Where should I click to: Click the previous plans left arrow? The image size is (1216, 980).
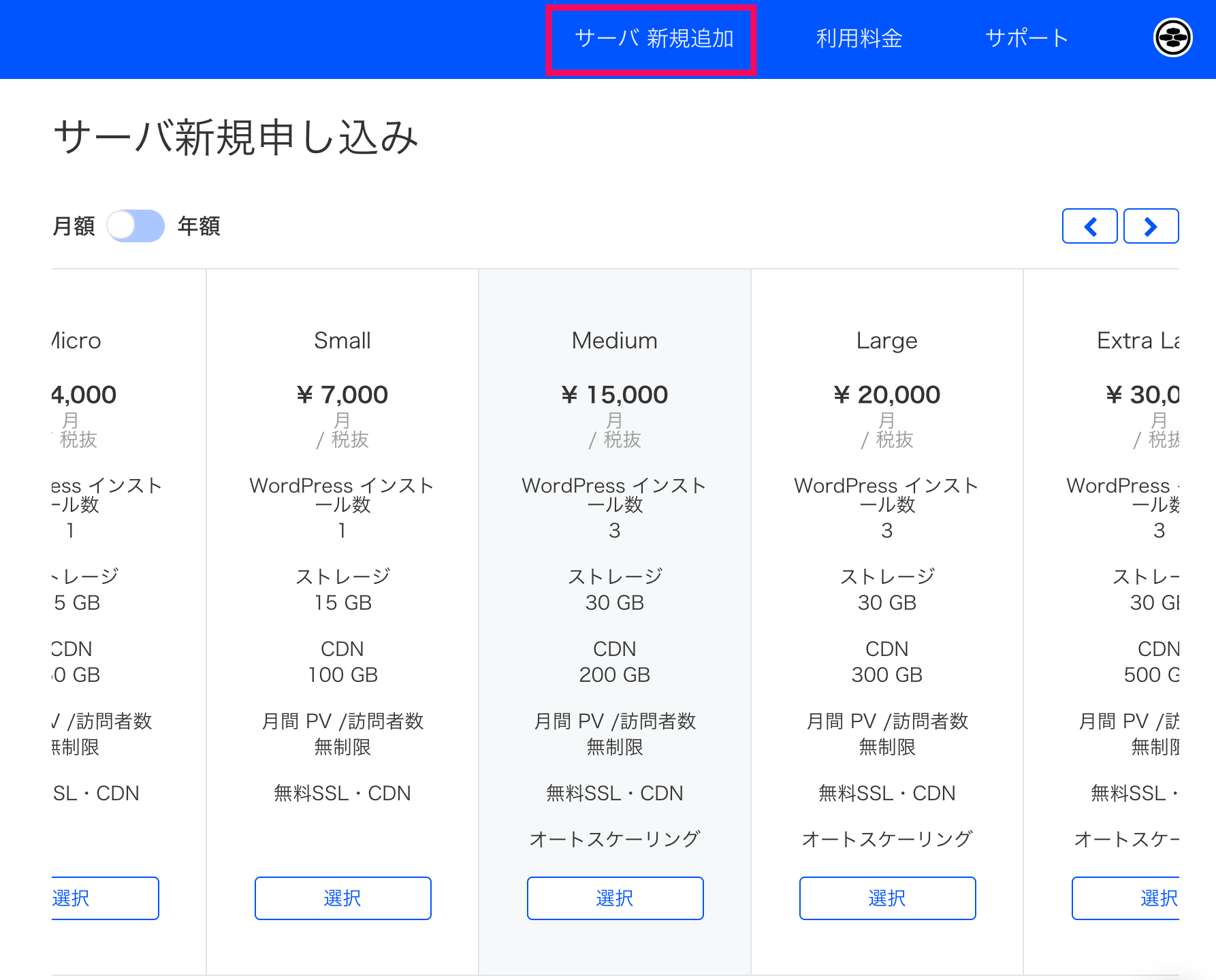(x=1089, y=226)
